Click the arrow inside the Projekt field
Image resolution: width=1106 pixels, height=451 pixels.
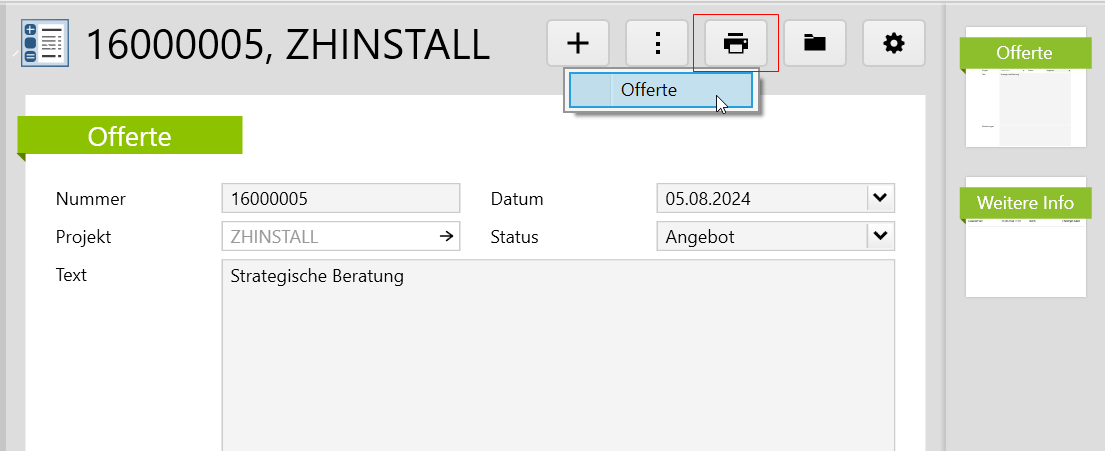pos(445,237)
